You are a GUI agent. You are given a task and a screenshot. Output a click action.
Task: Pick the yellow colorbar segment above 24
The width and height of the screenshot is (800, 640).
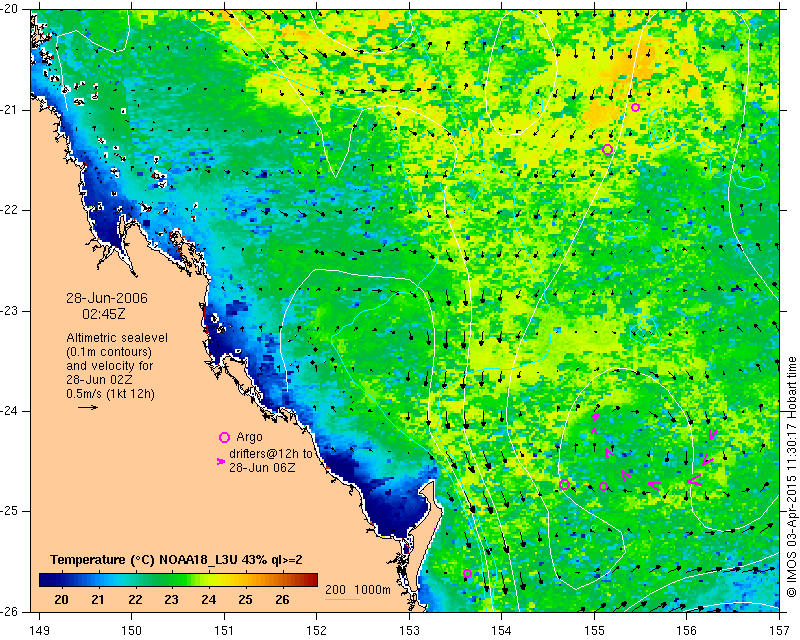pos(209,580)
